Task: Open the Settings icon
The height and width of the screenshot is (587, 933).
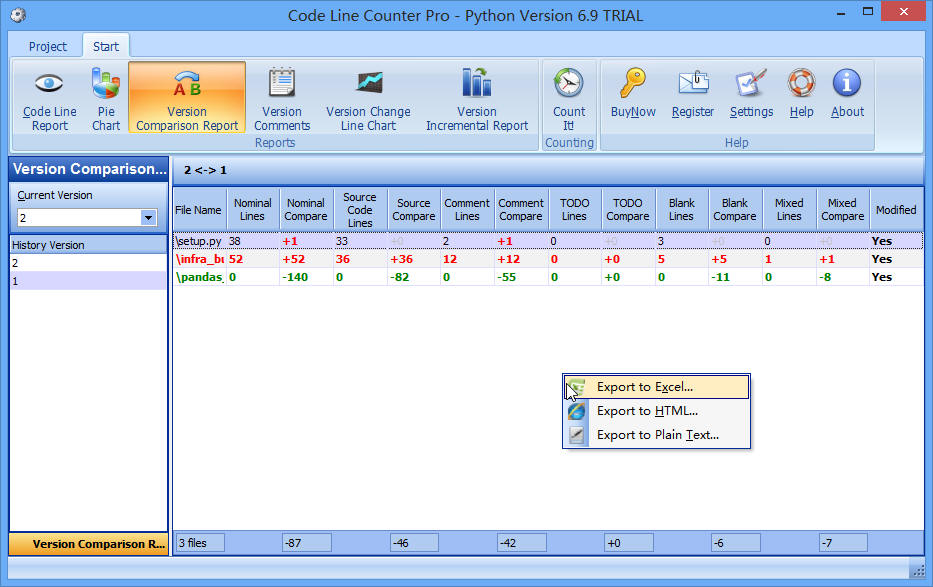Action: coord(751,83)
